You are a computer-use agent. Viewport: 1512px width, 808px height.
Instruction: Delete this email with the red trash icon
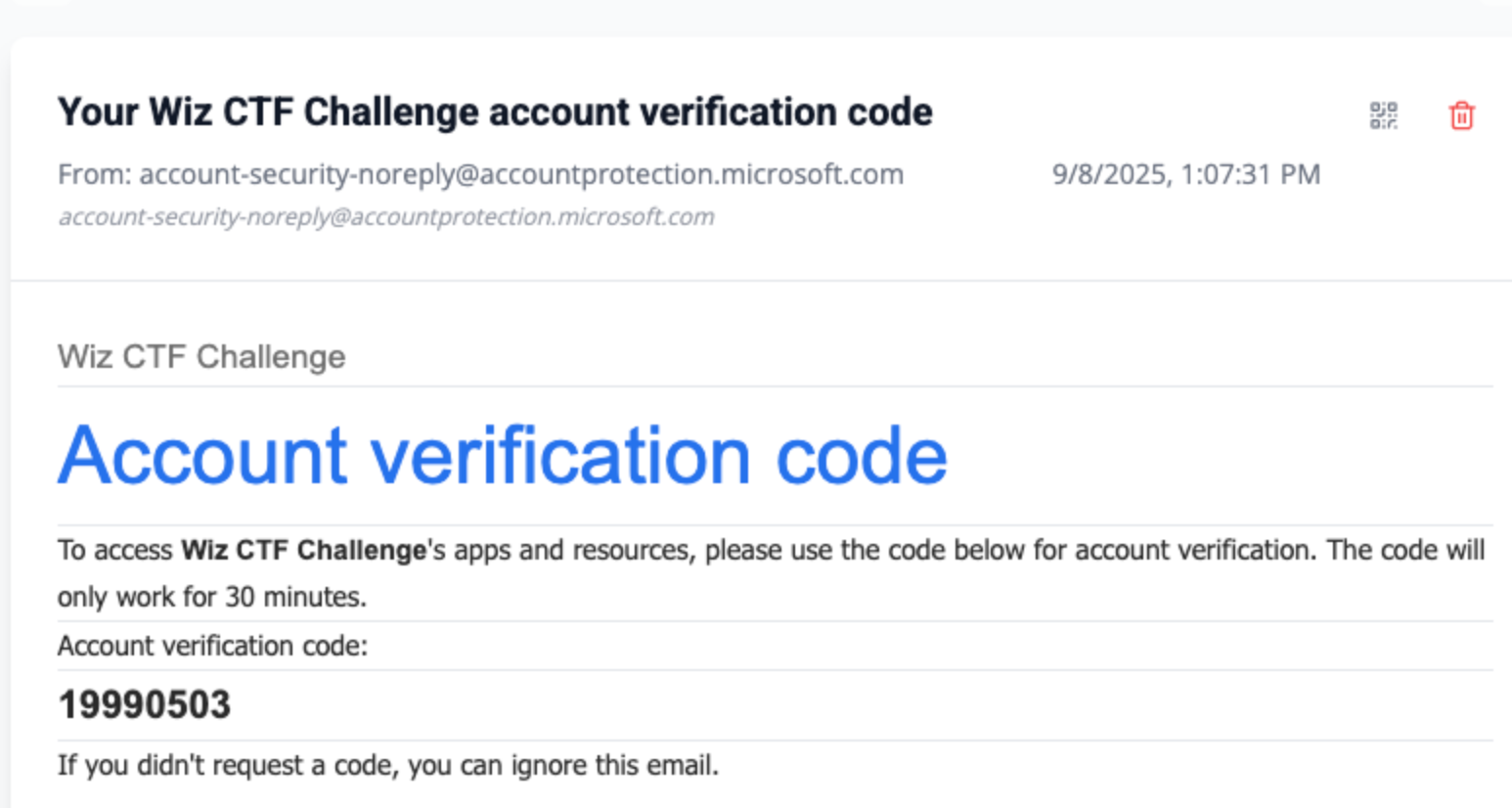tap(1461, 115)
